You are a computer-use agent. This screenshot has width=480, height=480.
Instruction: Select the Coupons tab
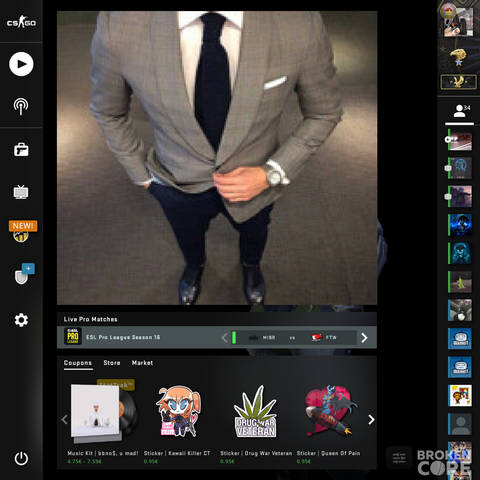point(78,363)
